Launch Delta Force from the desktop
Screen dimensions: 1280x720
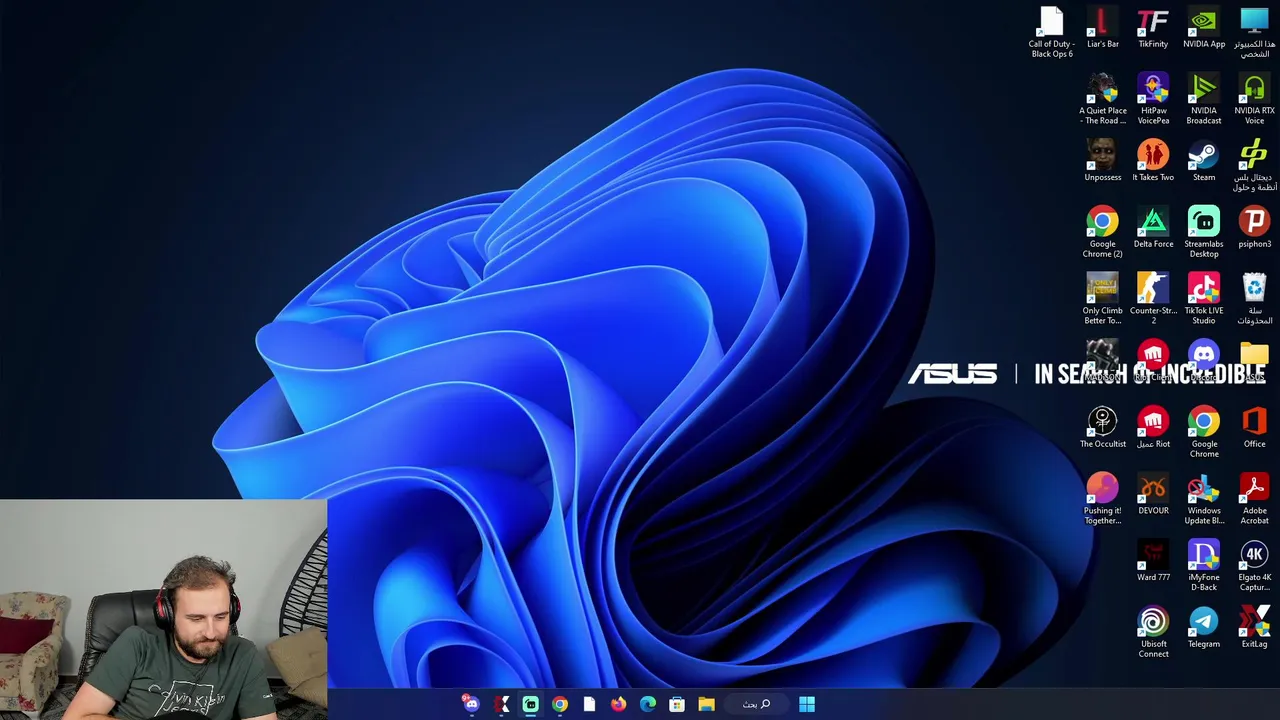point(1153,228)
